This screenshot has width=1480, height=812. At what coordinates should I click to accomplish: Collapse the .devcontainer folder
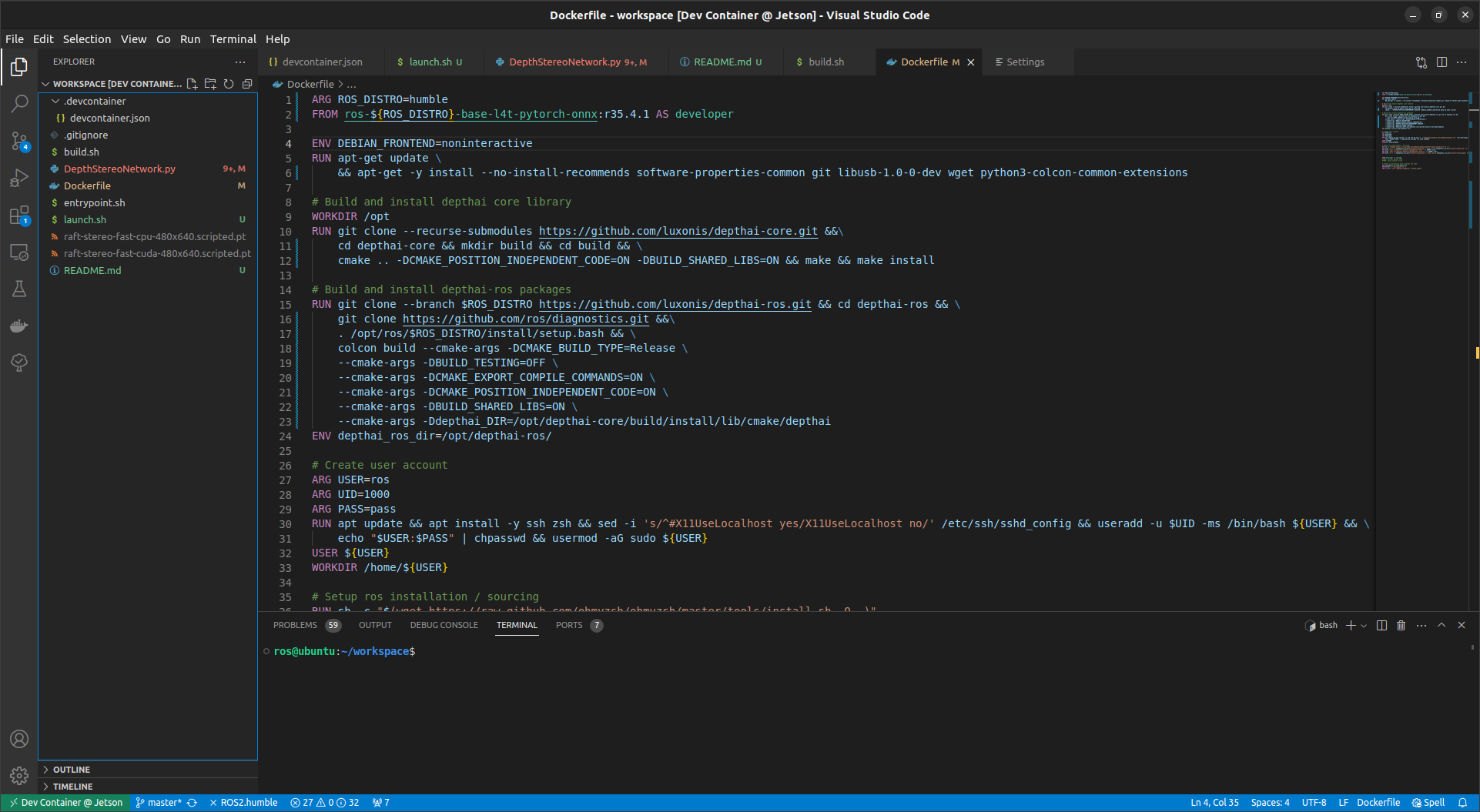point(55,101)
